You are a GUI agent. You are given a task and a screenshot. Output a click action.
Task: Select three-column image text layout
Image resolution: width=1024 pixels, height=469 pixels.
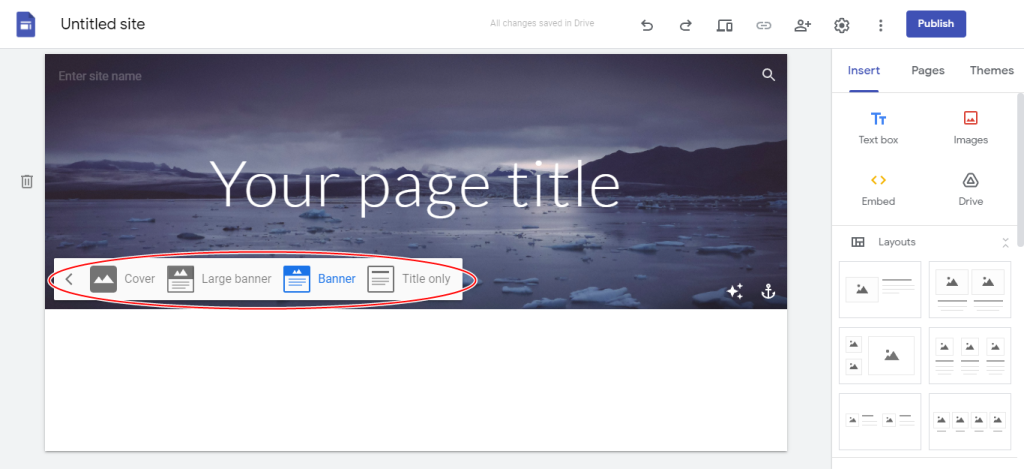pyautogui.click(x=970, y=355)
